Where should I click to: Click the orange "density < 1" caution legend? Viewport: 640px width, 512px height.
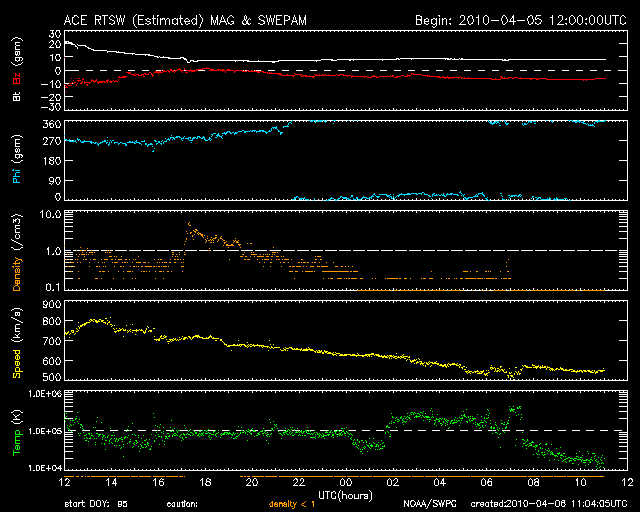pyautogui.click(x=292, y=504)
